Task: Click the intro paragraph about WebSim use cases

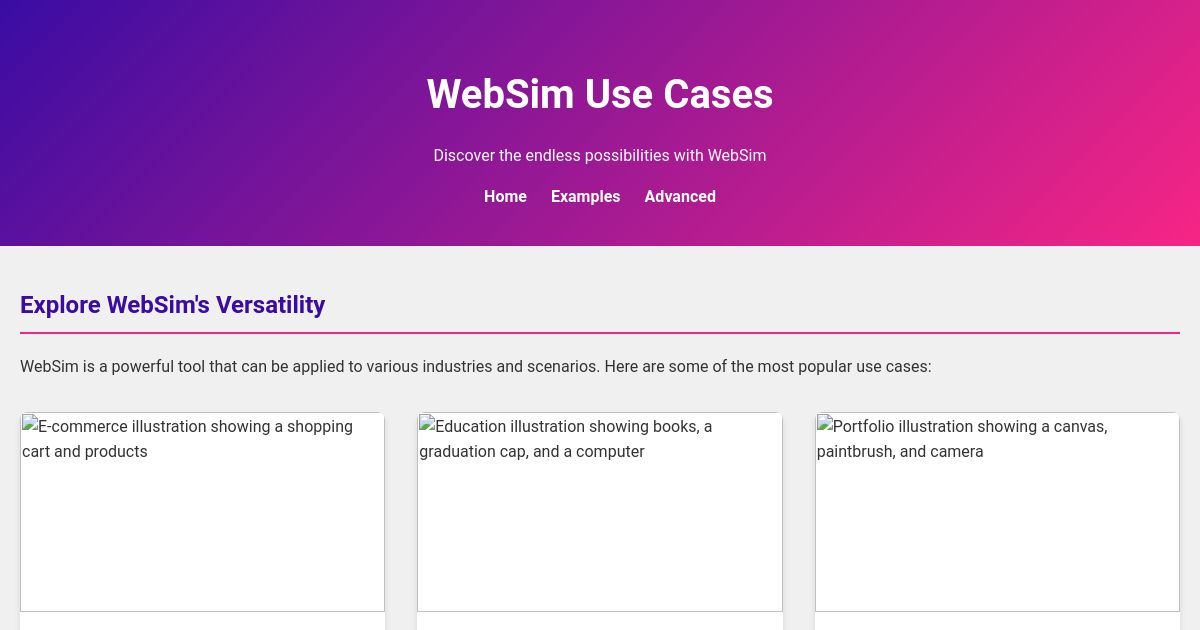Action: point(476,366)
